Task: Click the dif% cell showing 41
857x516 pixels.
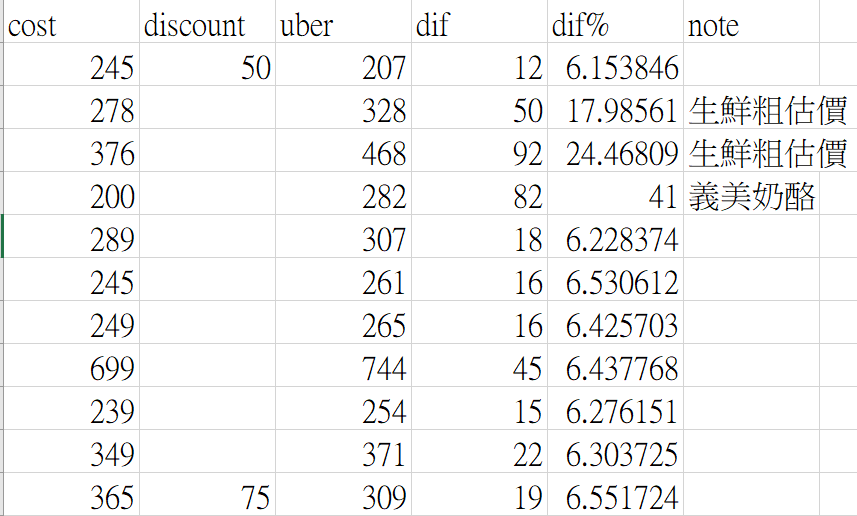Action: (x=615, y=197)
